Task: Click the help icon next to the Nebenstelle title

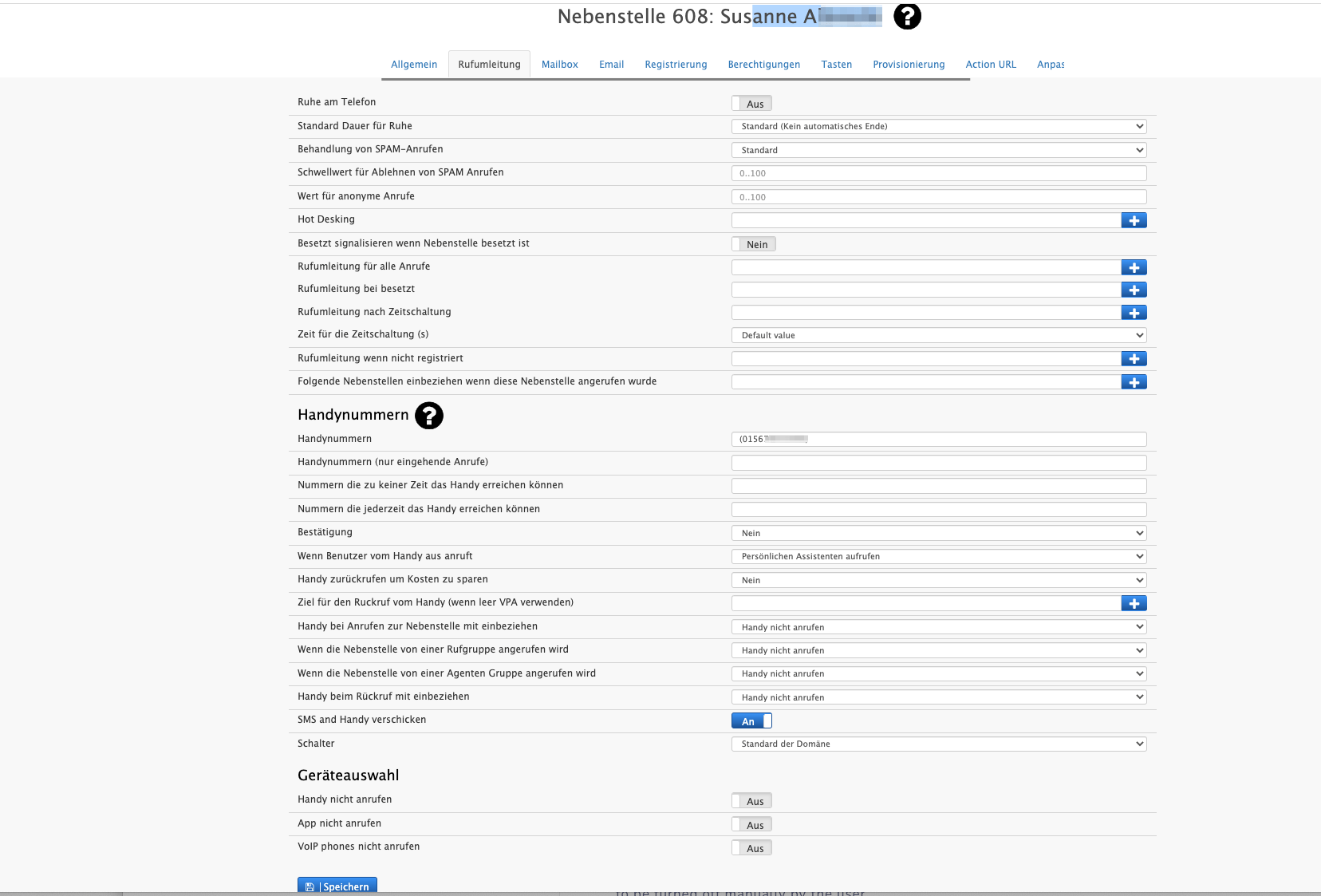Action: pos(907,16)
